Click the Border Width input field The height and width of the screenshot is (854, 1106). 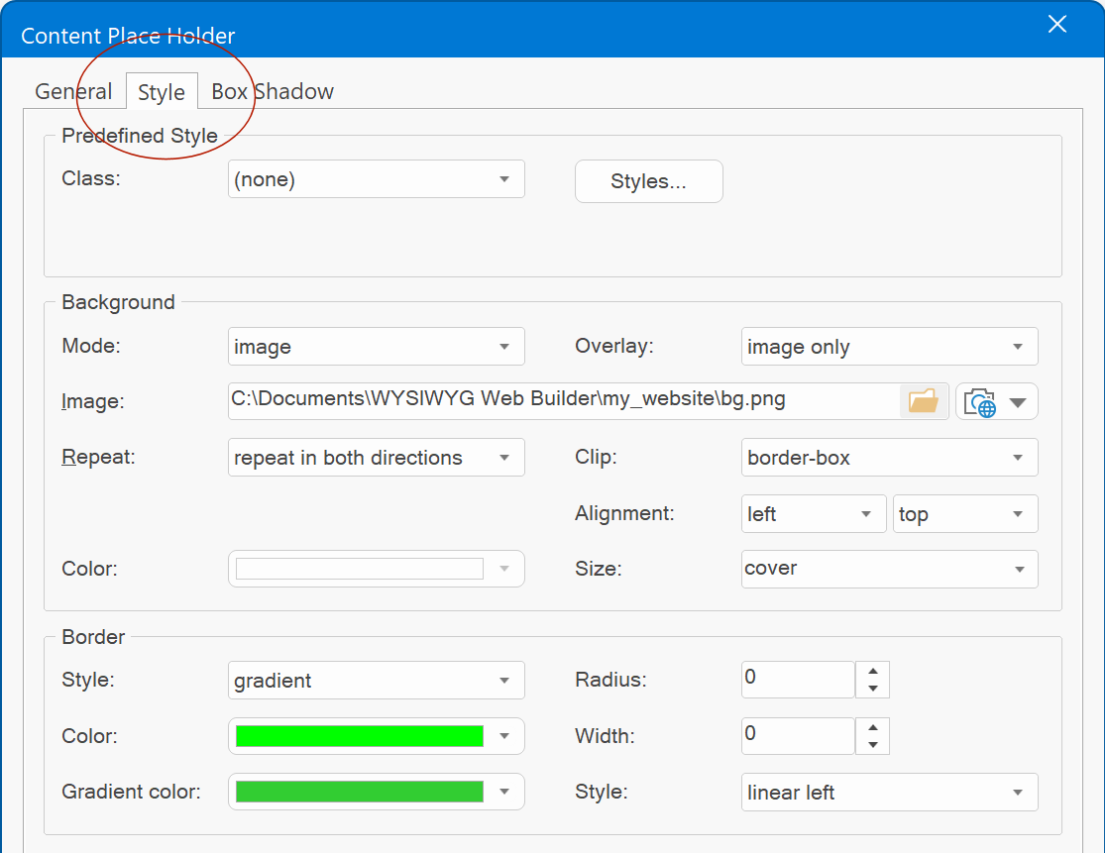click(x=798, y=736)
